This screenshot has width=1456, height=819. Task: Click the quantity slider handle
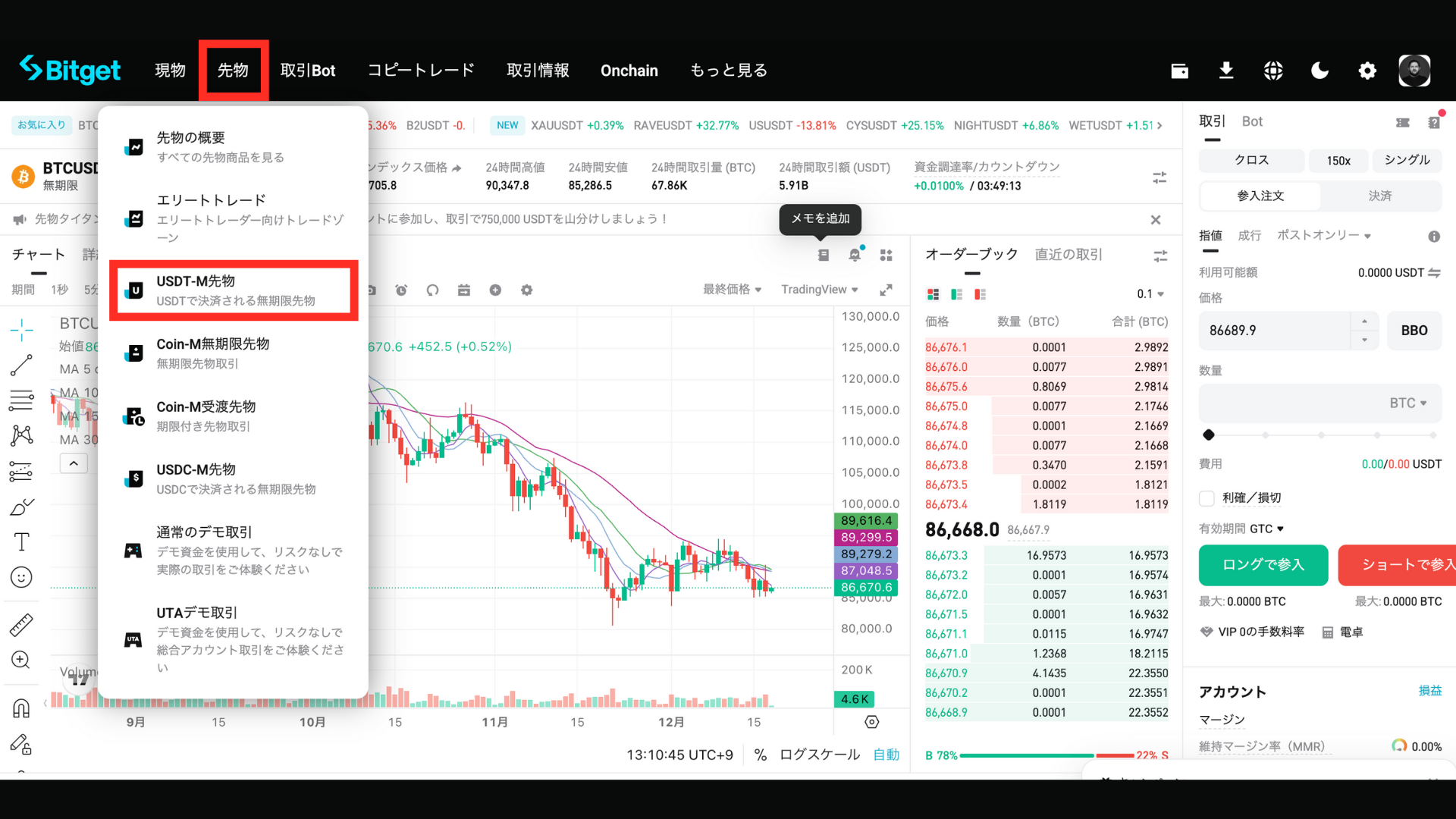pyautogui.click(x=1209, y=435)
